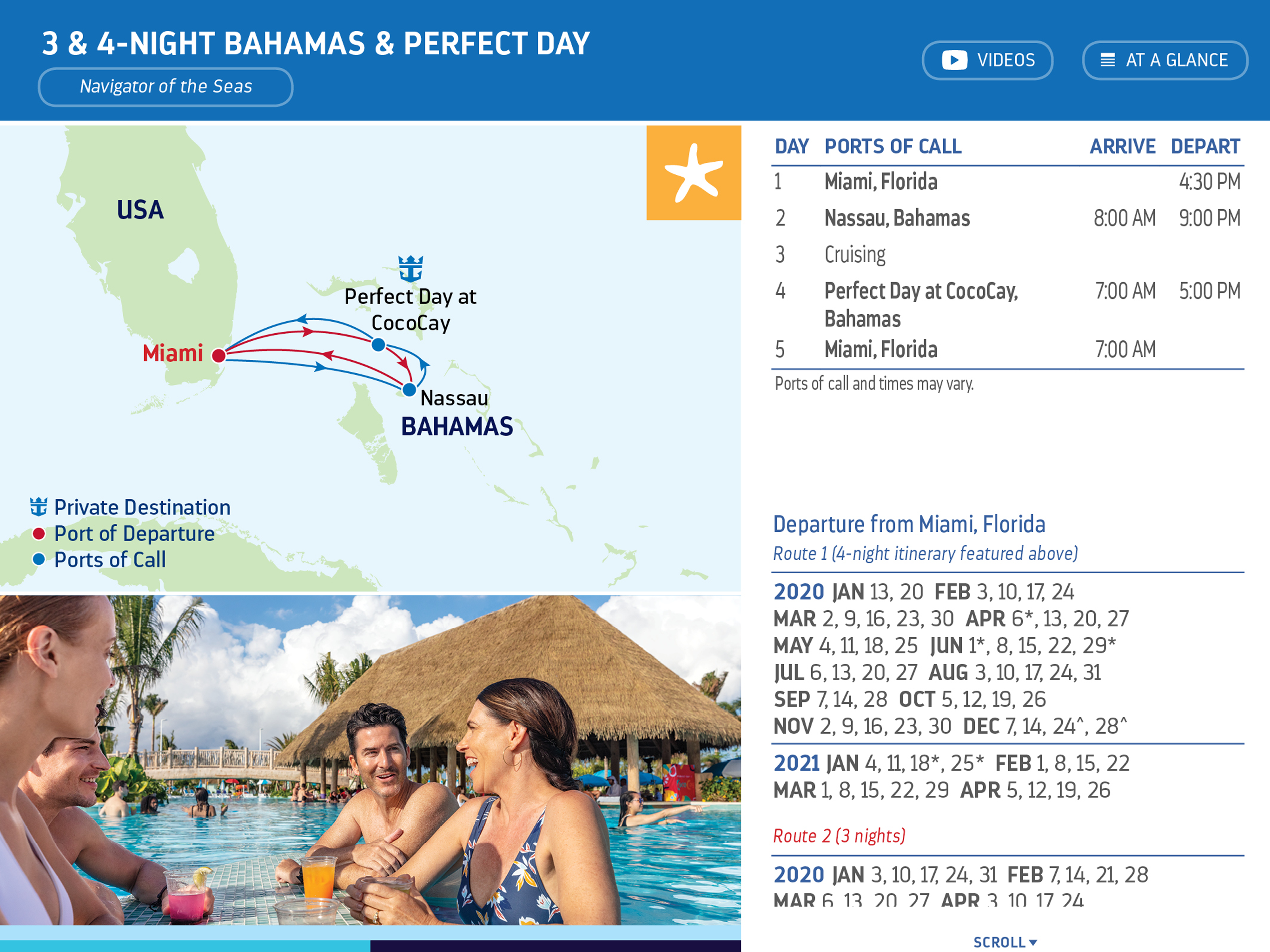Click the light blue progress bar segment
This screenshot has height=952, width=1270.
[x=185, y=945]
